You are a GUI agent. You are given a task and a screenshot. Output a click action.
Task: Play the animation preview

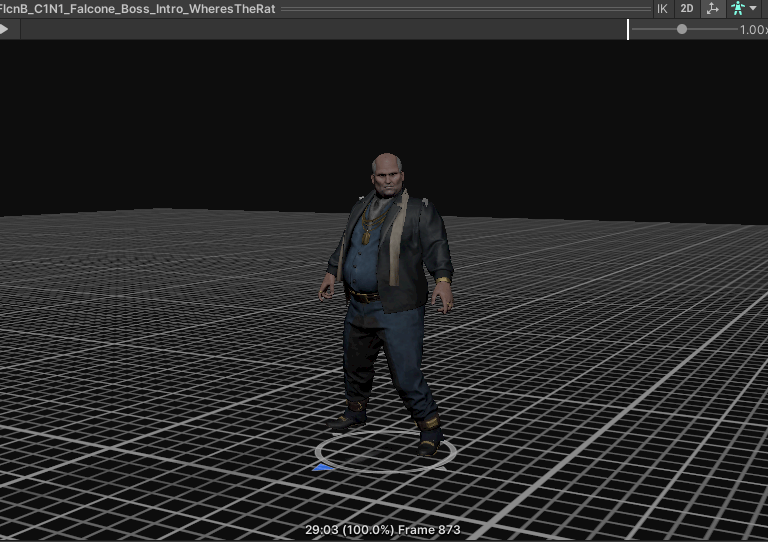click(x=4, y=29)
